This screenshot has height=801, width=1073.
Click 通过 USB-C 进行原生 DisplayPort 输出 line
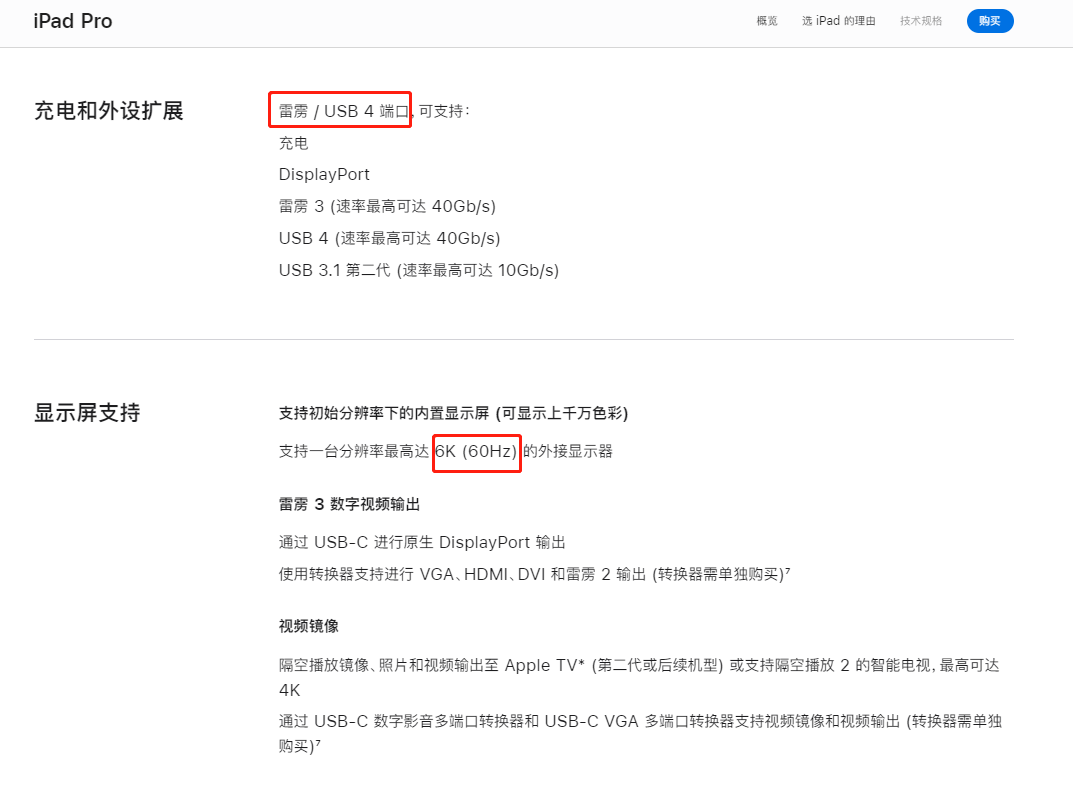422,542
